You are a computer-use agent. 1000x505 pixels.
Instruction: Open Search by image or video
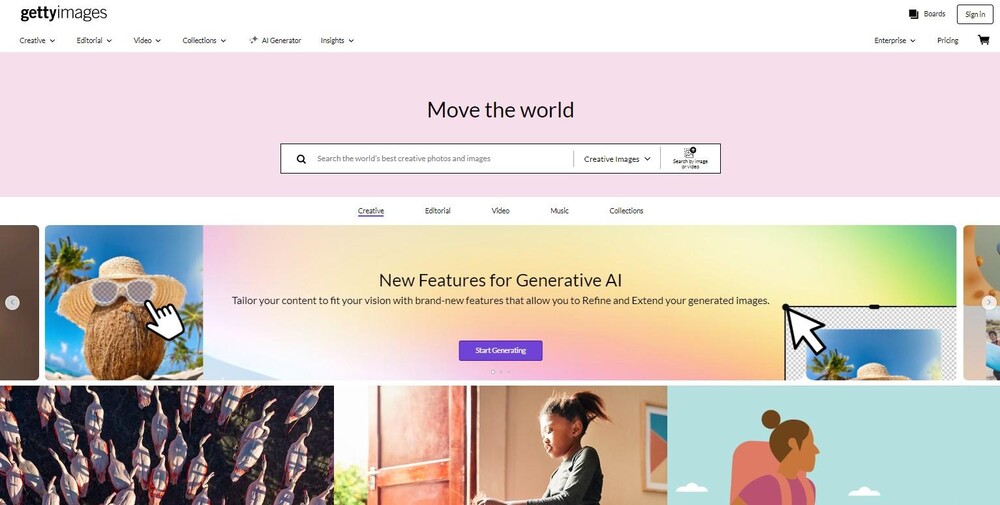click(690, 158)
